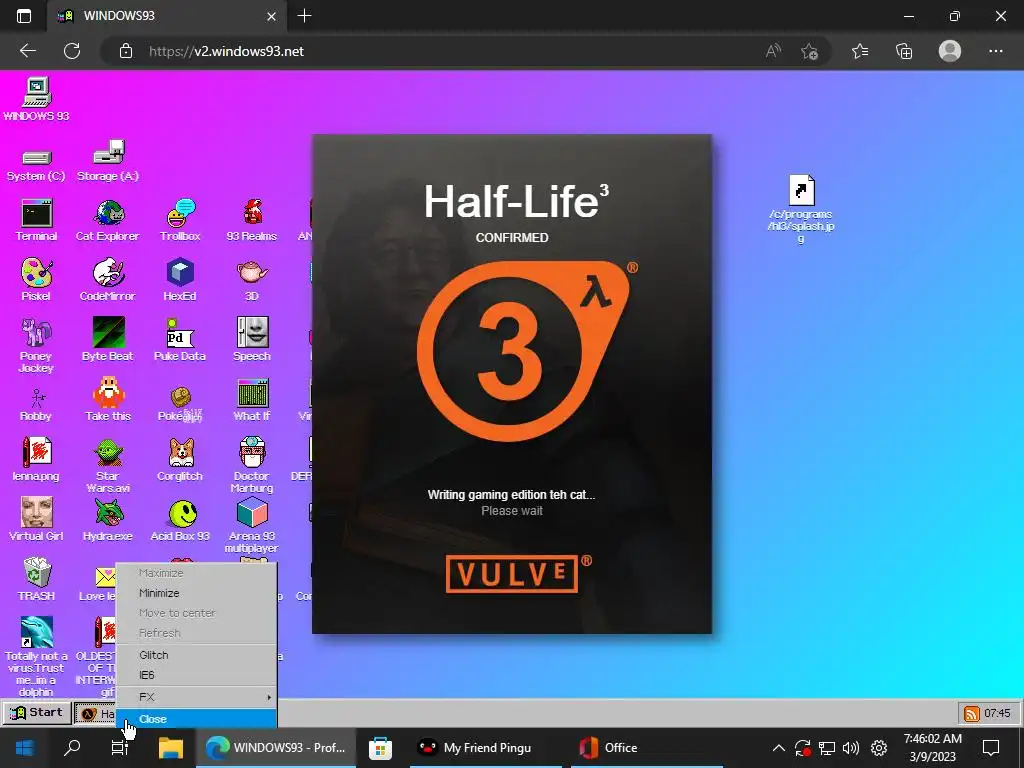Screen dimensions: 1024x768
Task: Click the RSS clock tray showing 07:45
Action: click(988, 714)
